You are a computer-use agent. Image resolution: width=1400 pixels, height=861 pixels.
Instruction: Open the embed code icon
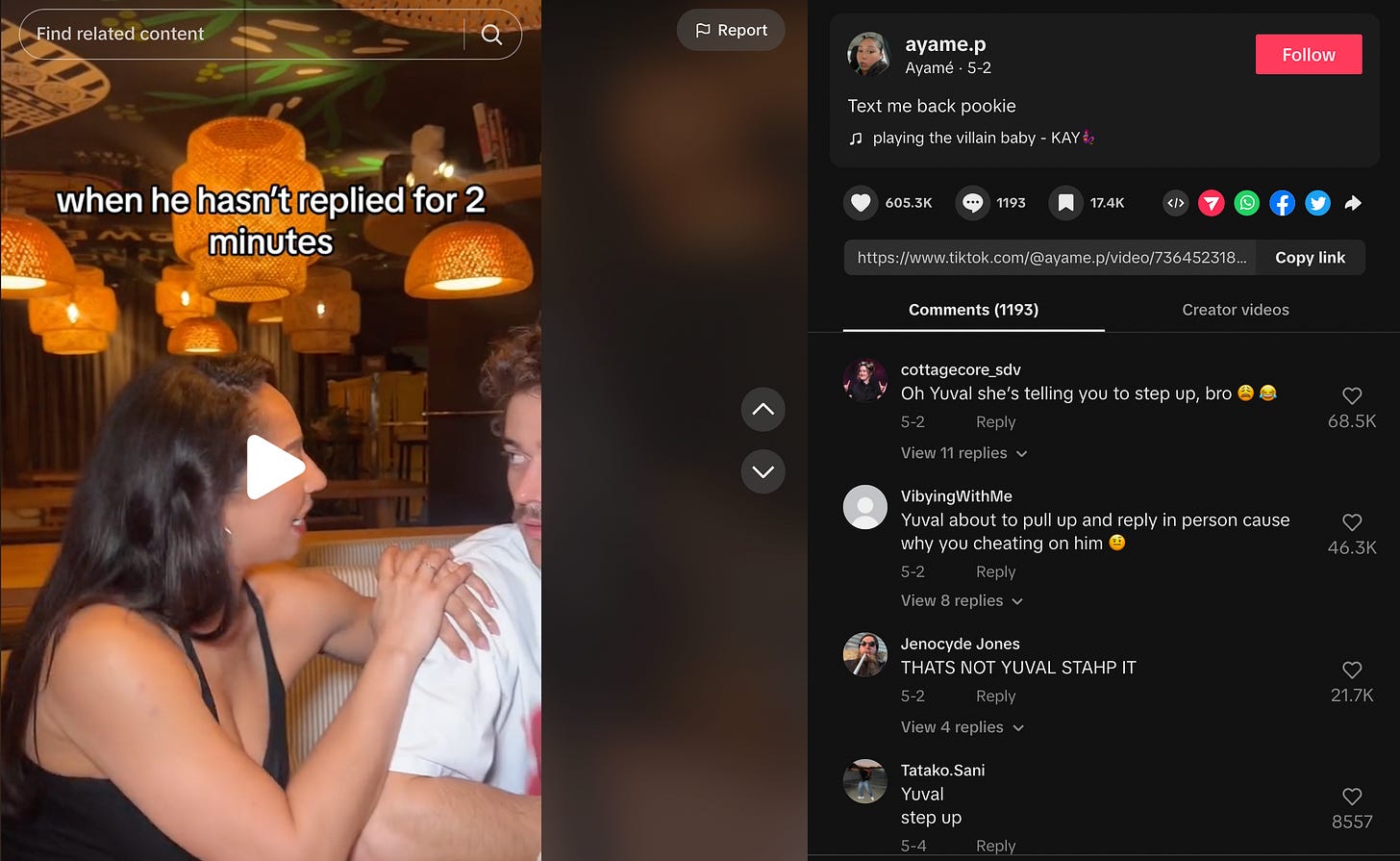[x=1175, y=203]
